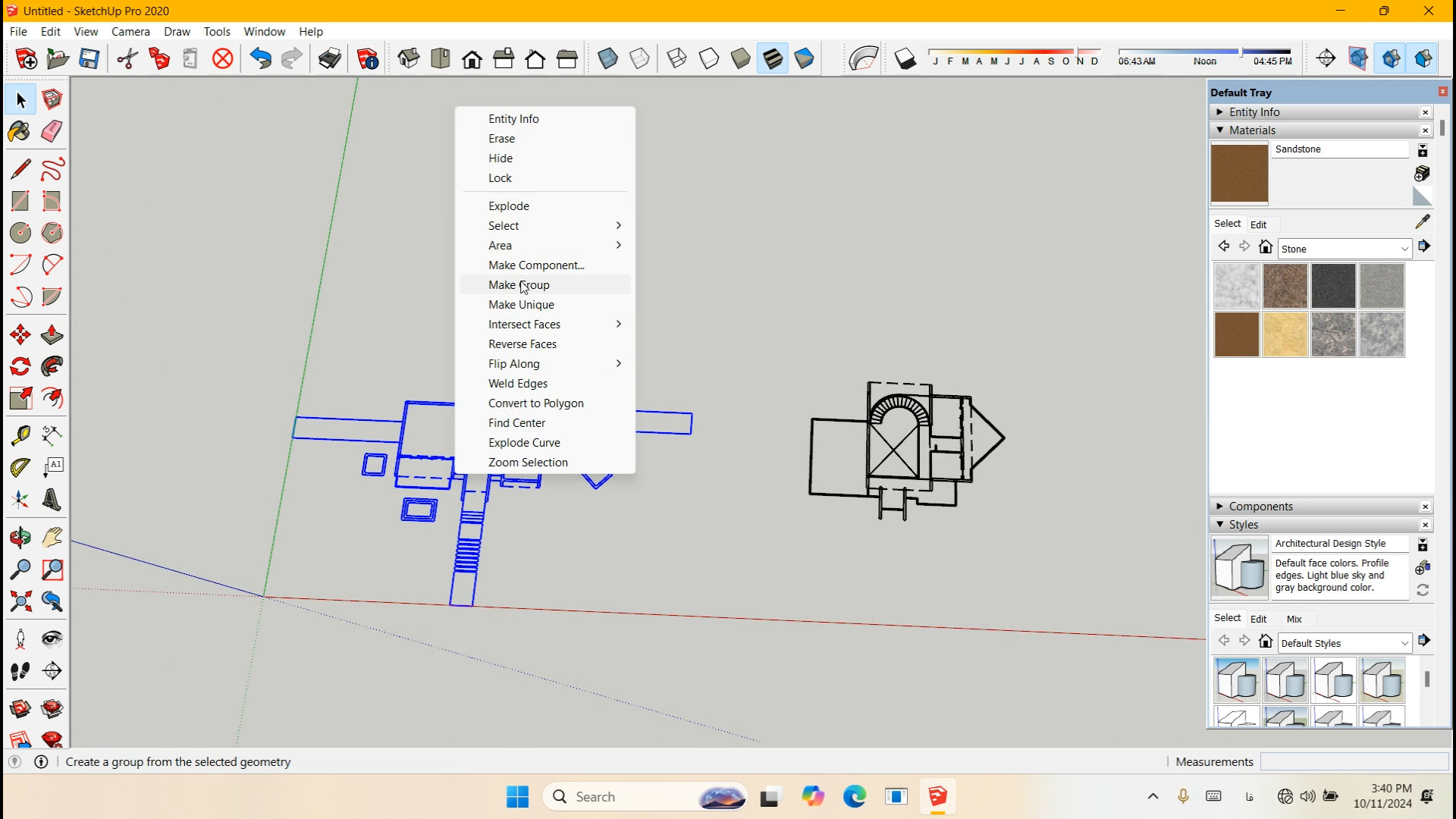The image size is (1456, 819).
Task: Toggle the X-Ray face style
Action: 607,58
